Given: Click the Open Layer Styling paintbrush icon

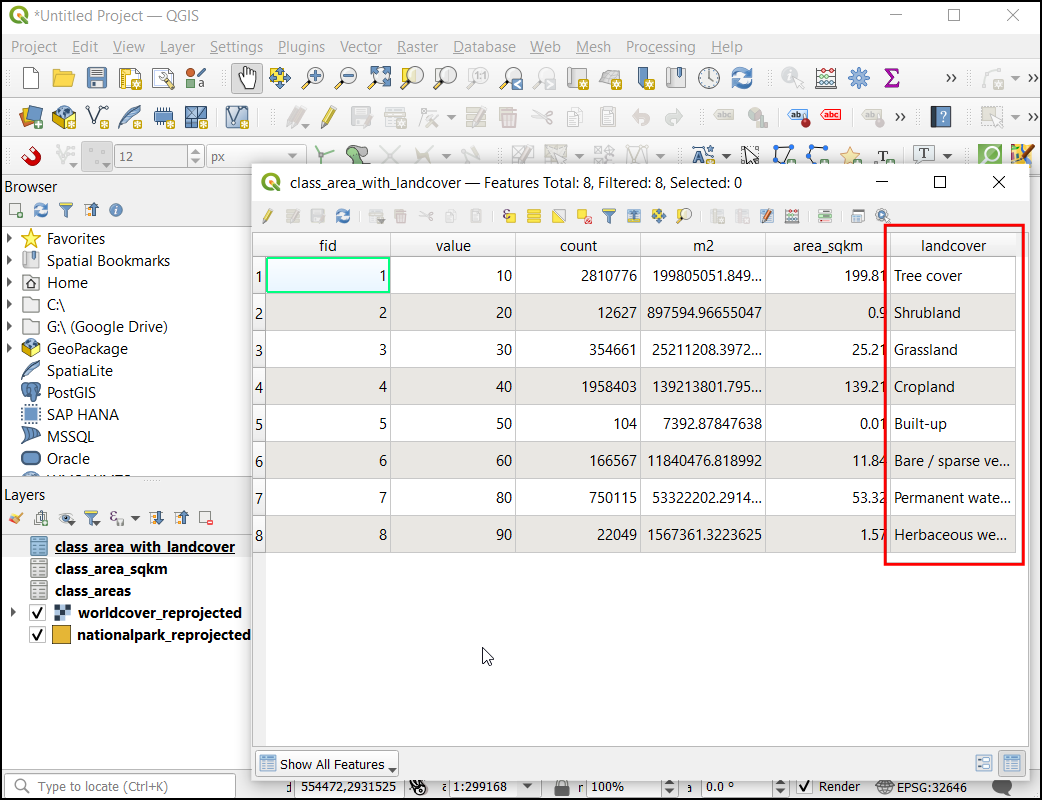Looking at the screenshot, I should [x=15, y=518].
